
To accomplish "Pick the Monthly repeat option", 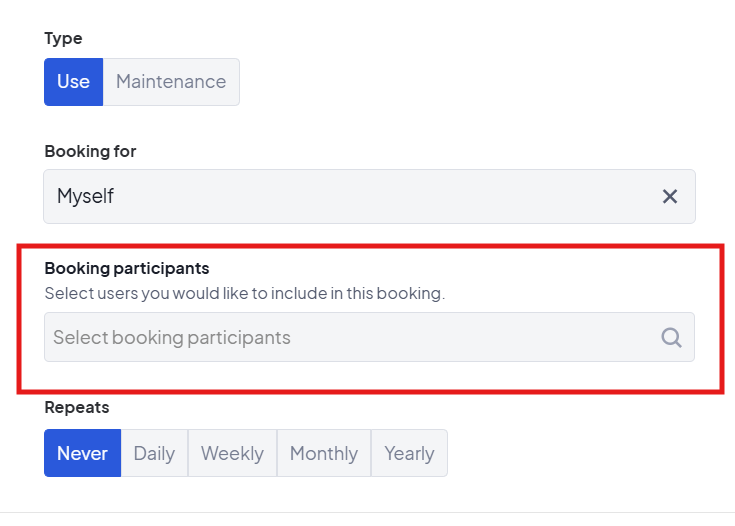I will [323, 453].
